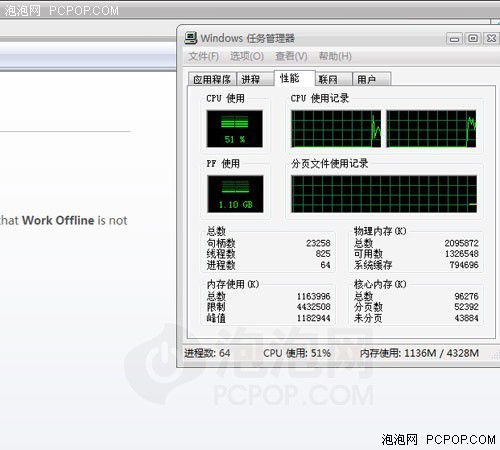Switch to the 用户 tab
This screenshot has width=500, height=450.
[372, 79]
